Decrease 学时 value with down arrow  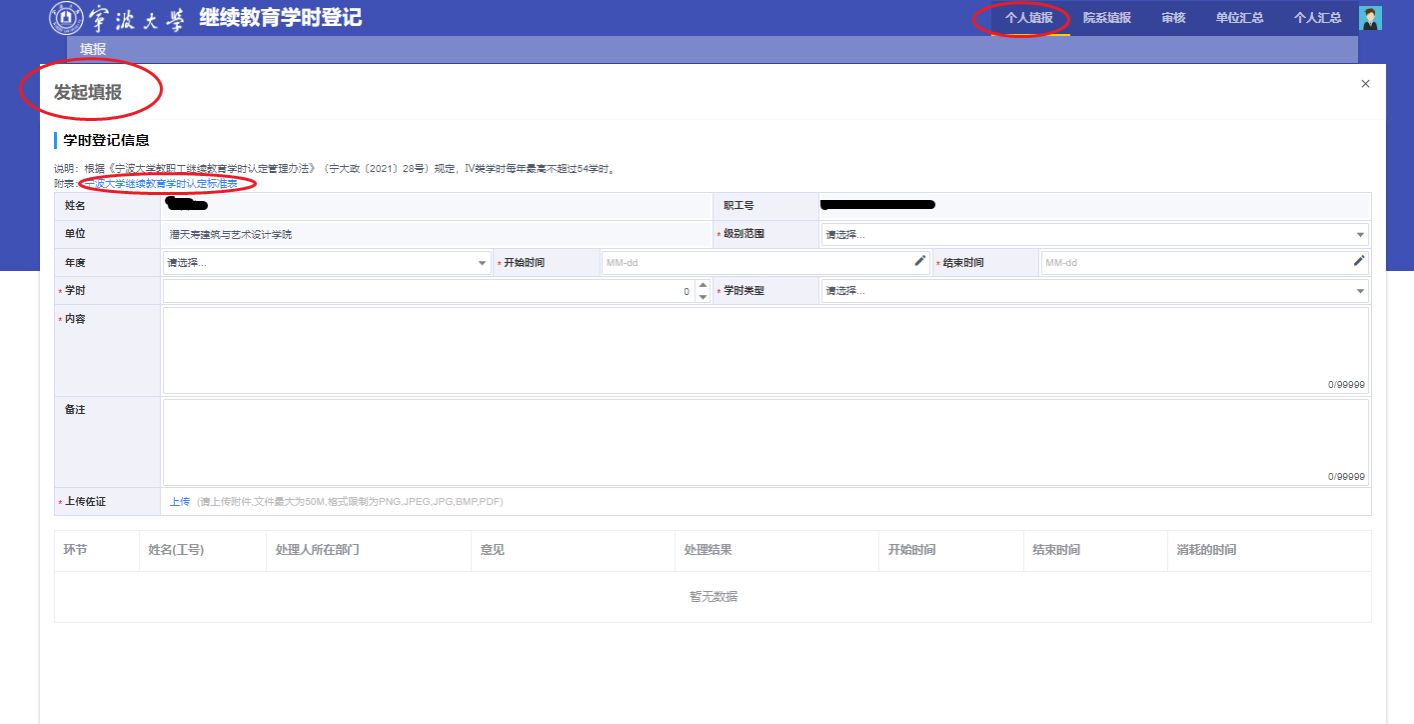pos(703,297)
